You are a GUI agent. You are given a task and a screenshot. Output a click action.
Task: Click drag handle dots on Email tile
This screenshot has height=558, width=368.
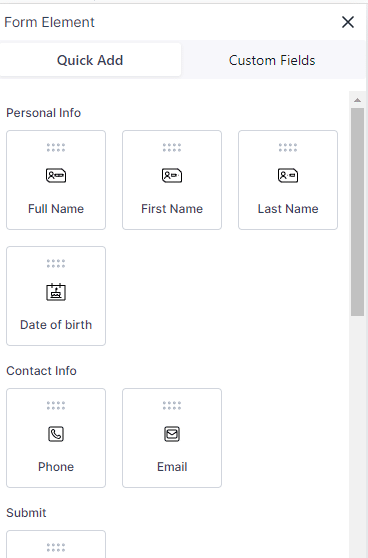pyautogui.click(x=172, y=405)
